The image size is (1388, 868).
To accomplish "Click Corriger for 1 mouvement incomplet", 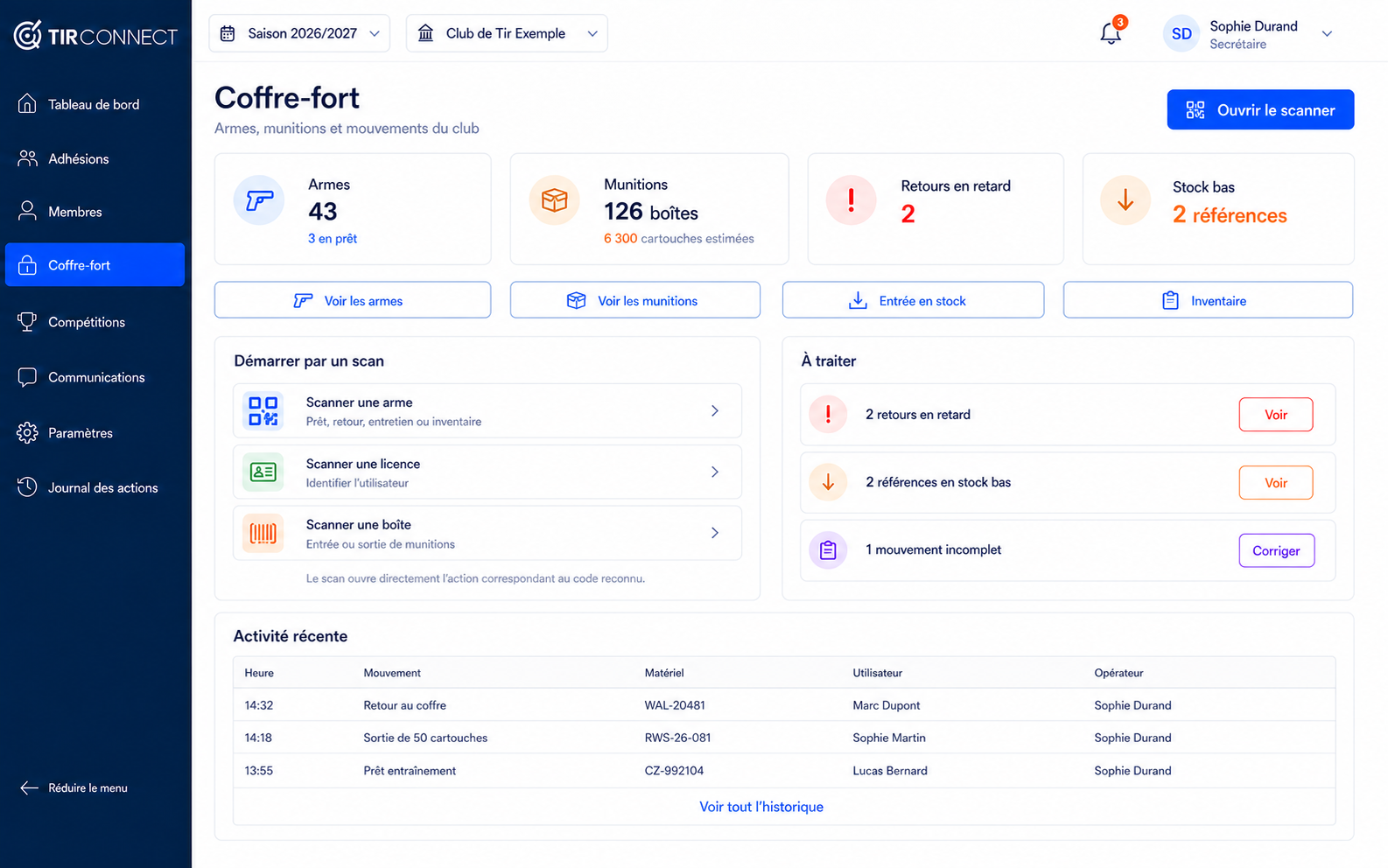I will [1277, 550].
